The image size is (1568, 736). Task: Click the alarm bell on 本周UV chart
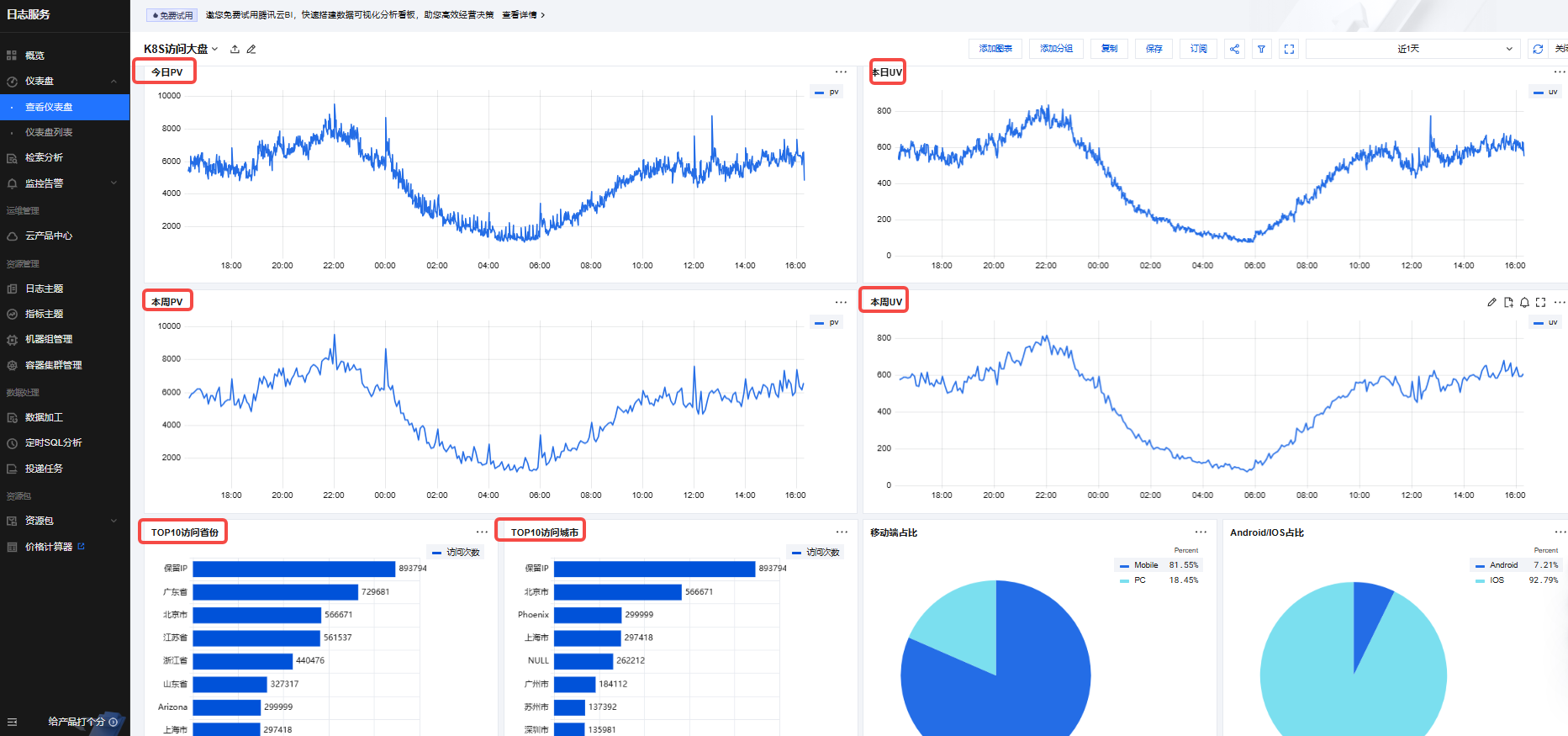click(x=1524, y=302)
